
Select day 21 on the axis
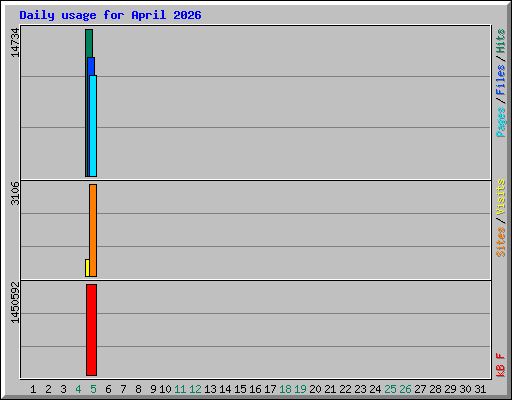pos(330,389)
